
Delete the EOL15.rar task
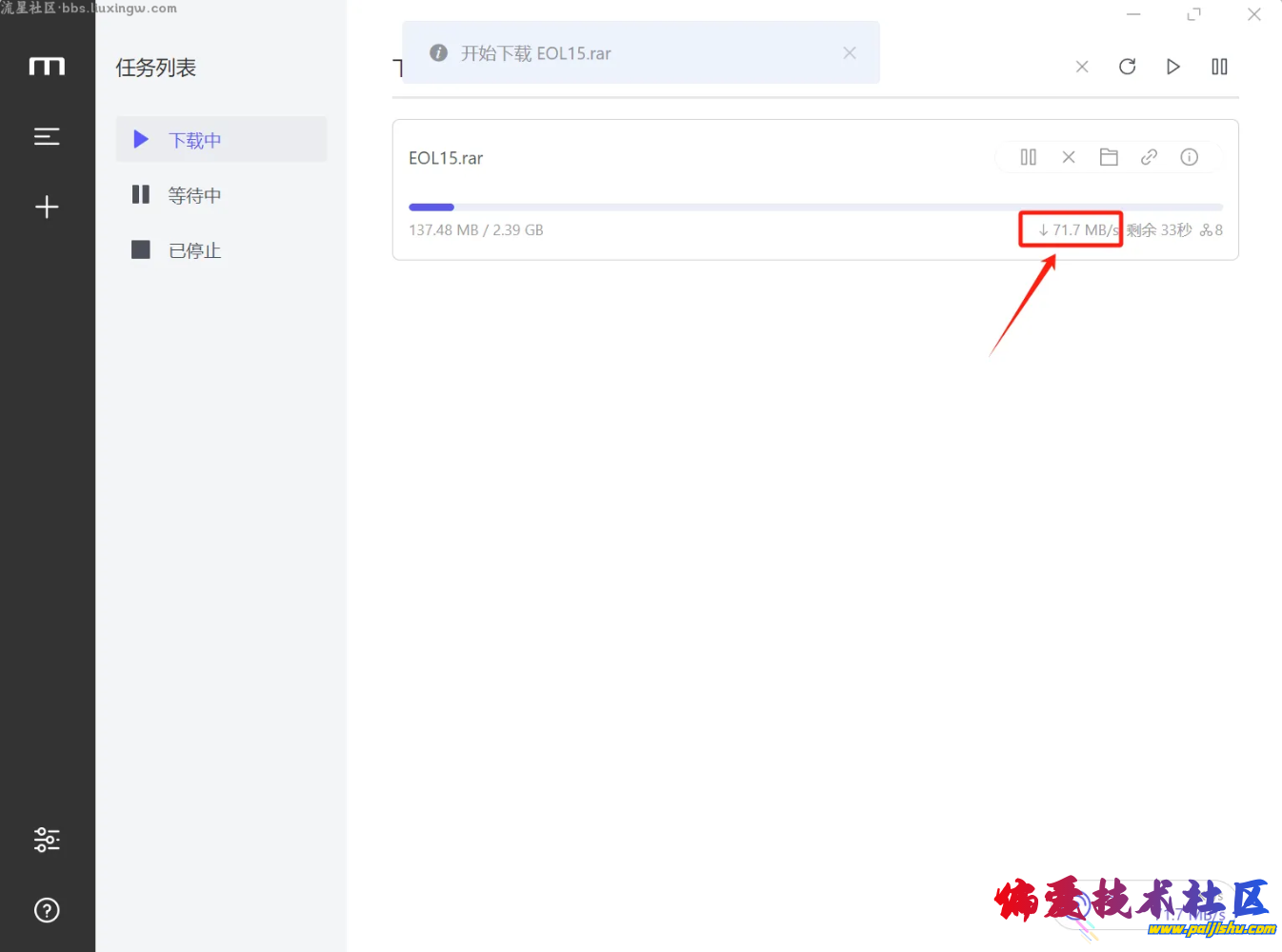pyautogui.click(x=1069, y=157)
